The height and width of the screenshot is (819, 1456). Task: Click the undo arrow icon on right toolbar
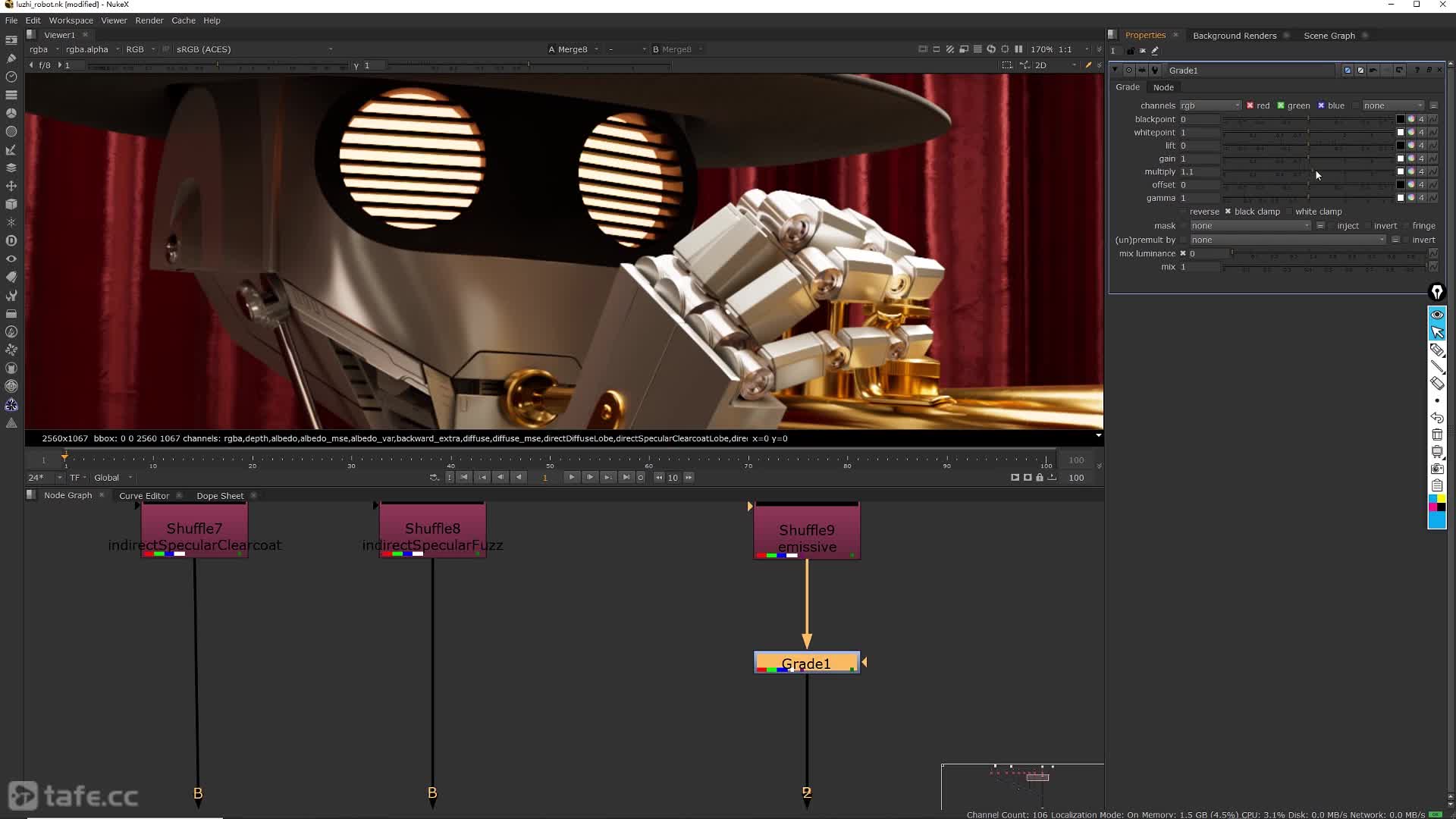[x=1437, y=418]
